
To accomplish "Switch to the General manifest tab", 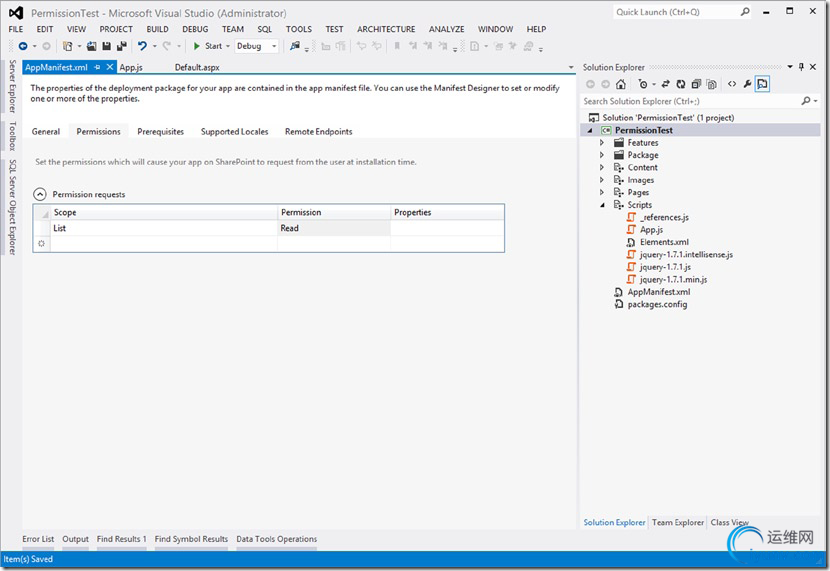I will pyautogui.click(x=46, y=131).
